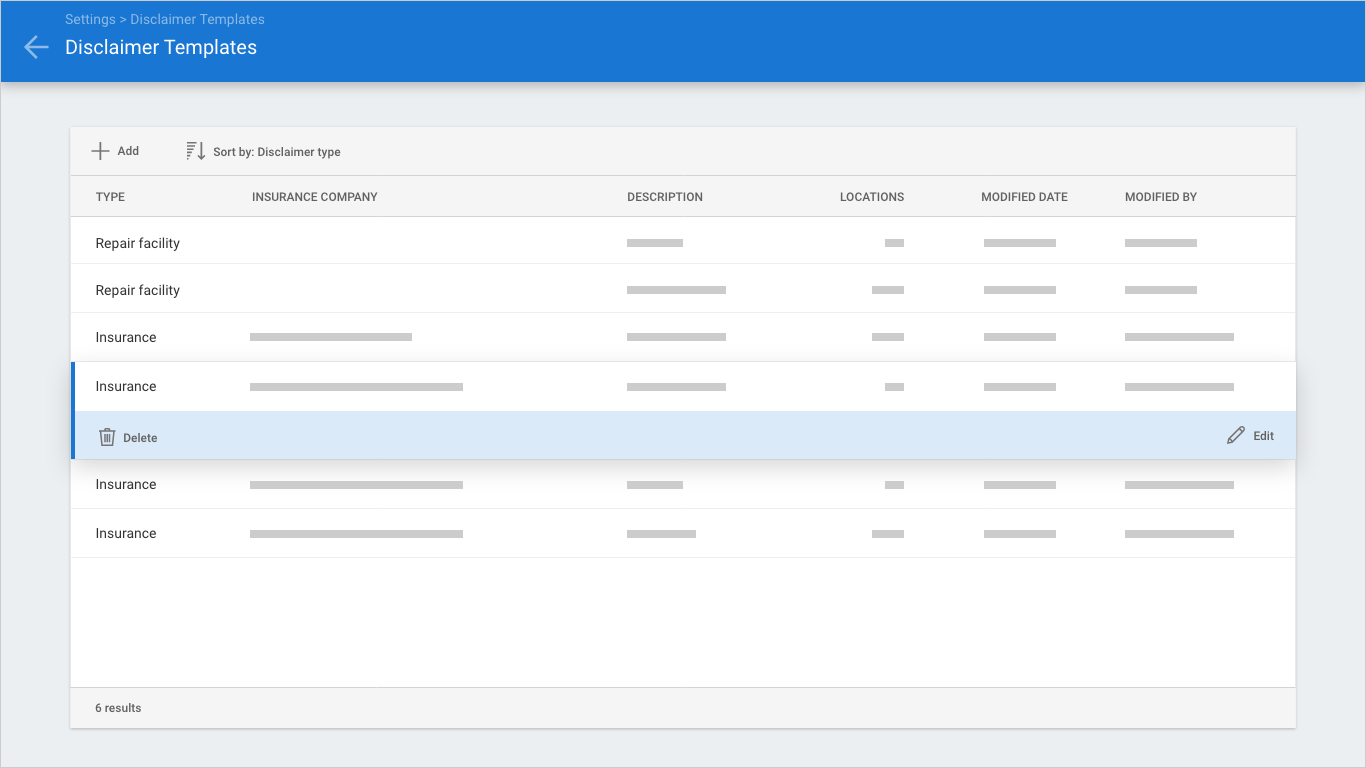
Task: Click the back arrow icon
Action: click(36, 47)
